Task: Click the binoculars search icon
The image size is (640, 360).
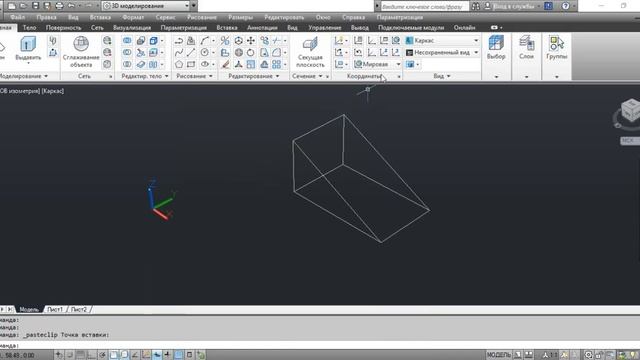Action: click(476, 6)
